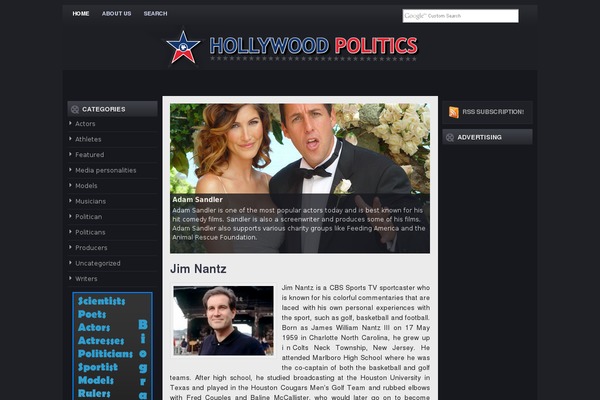
Task: Click the arrow bullet beside Actors
Action: click(70, 123)
